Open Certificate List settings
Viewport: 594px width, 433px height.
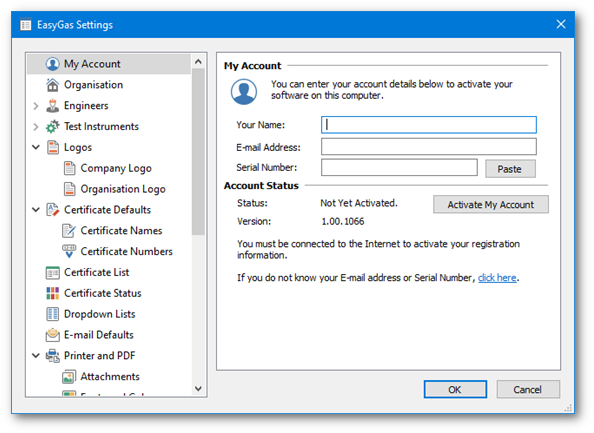[x=97, y=272]
